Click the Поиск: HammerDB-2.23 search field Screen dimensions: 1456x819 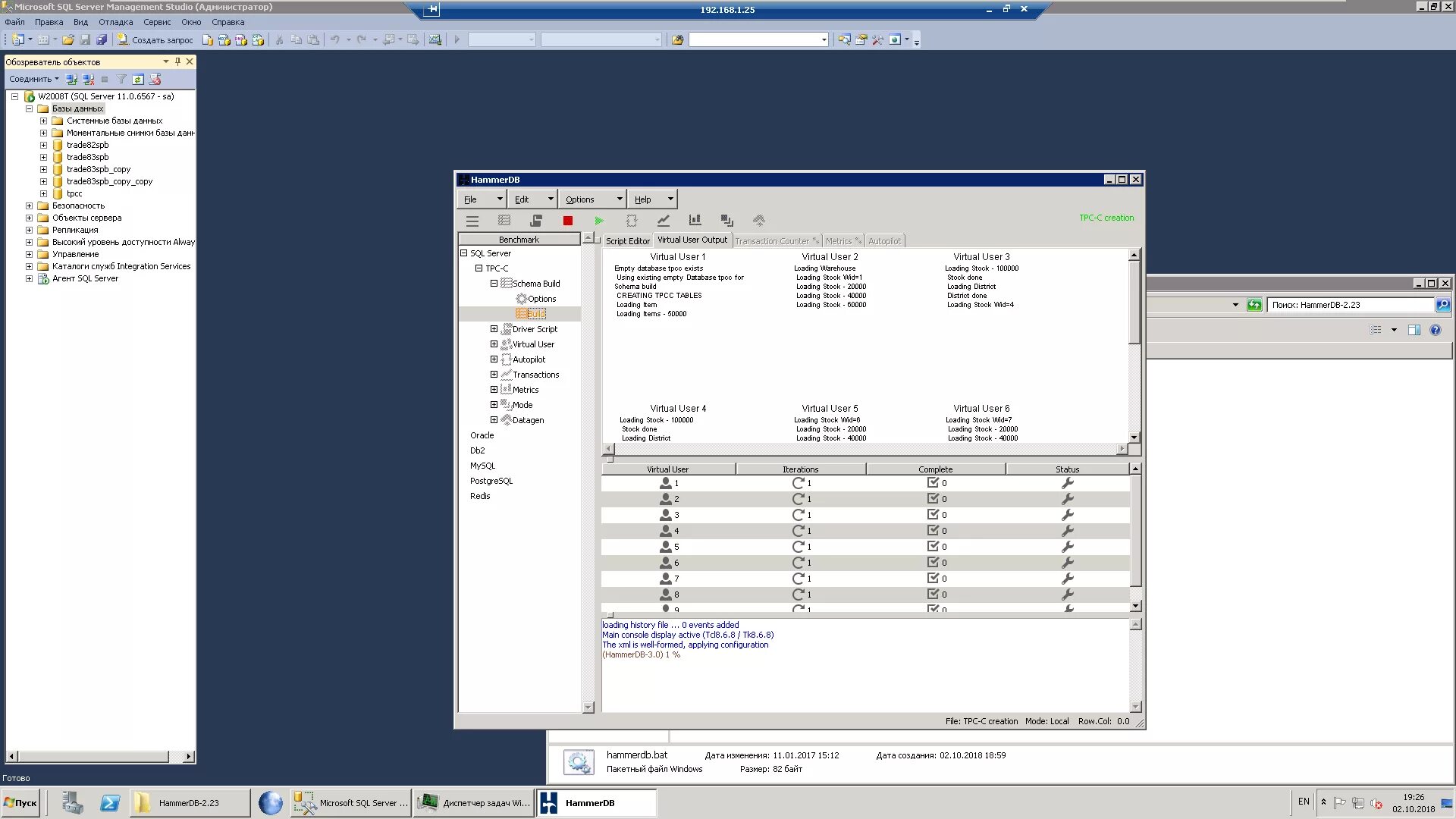tap(1351, 305)
